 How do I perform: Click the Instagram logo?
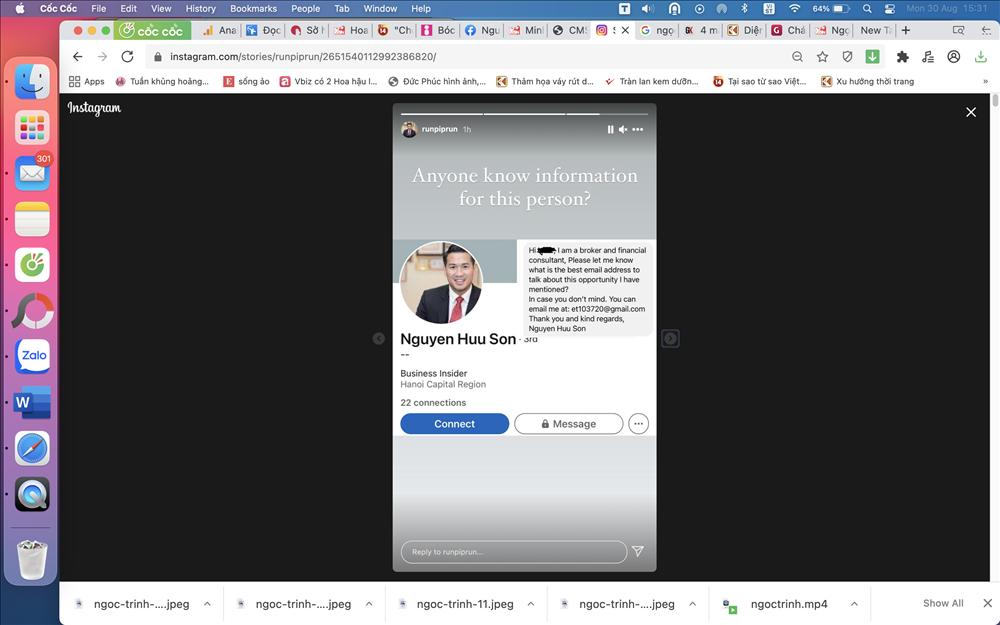tap(94, 108)
